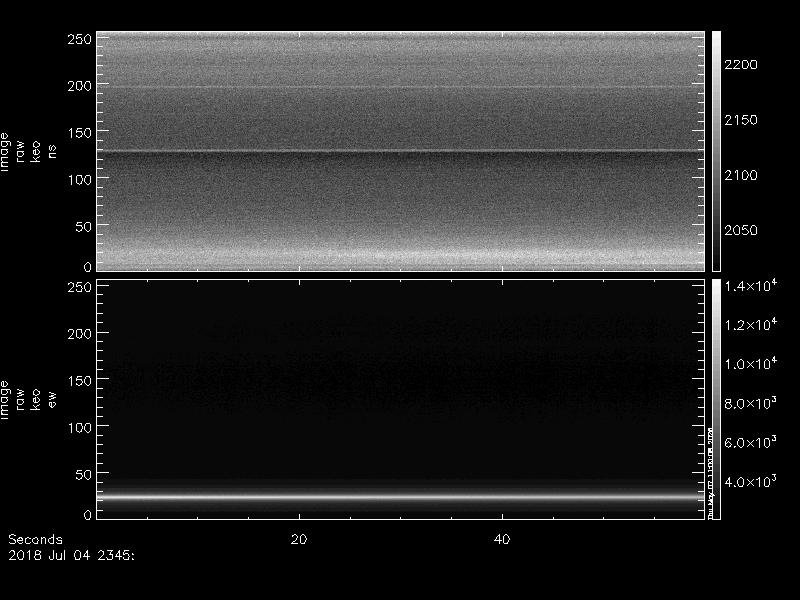
Task: Click the 50 tick label on the ns keogram axis
Action: click(x=83, y=227)
